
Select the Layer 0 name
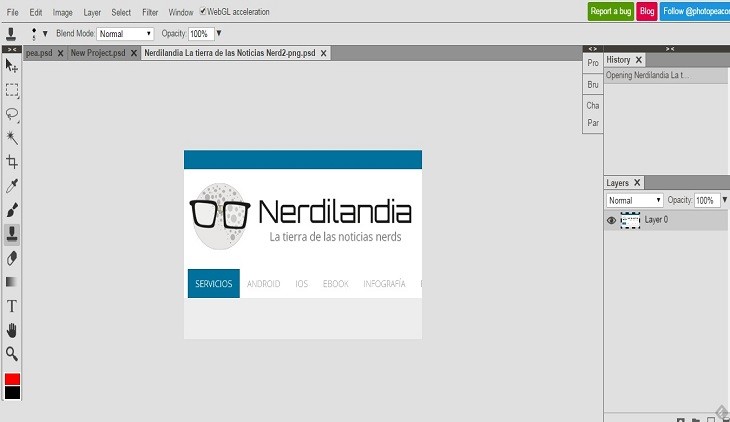[x=656, y=219]
